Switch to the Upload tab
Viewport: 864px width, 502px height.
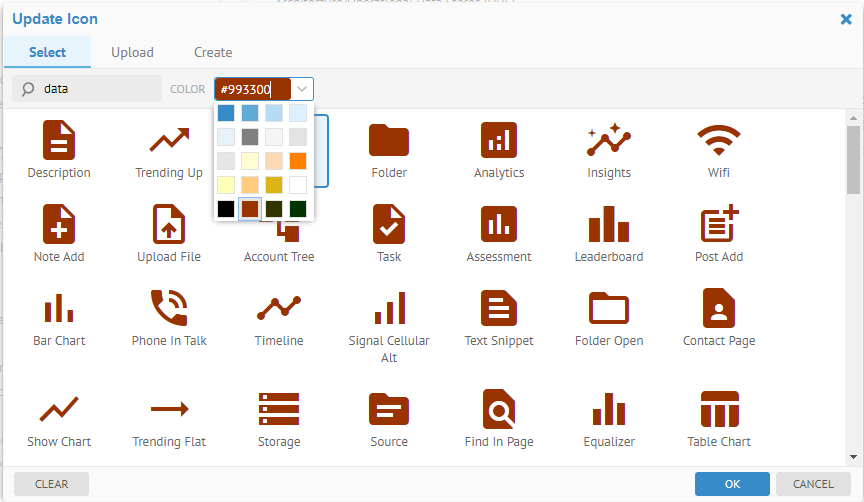tap(132, 52)
